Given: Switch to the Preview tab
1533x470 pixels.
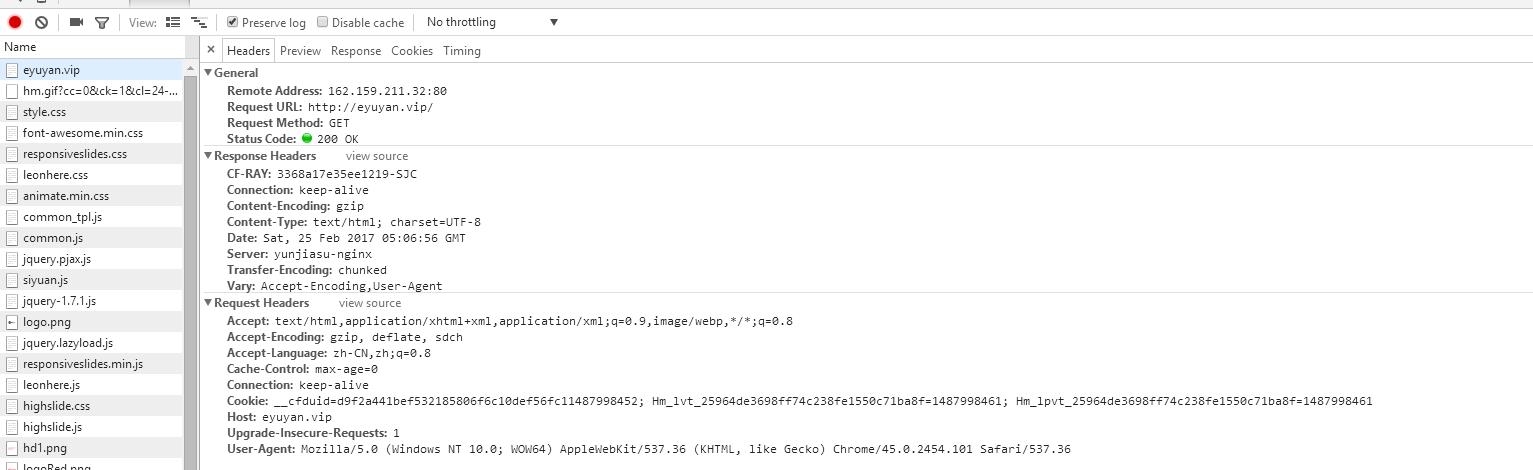Looking at the screenshot, I should click(x=300, y=51).
